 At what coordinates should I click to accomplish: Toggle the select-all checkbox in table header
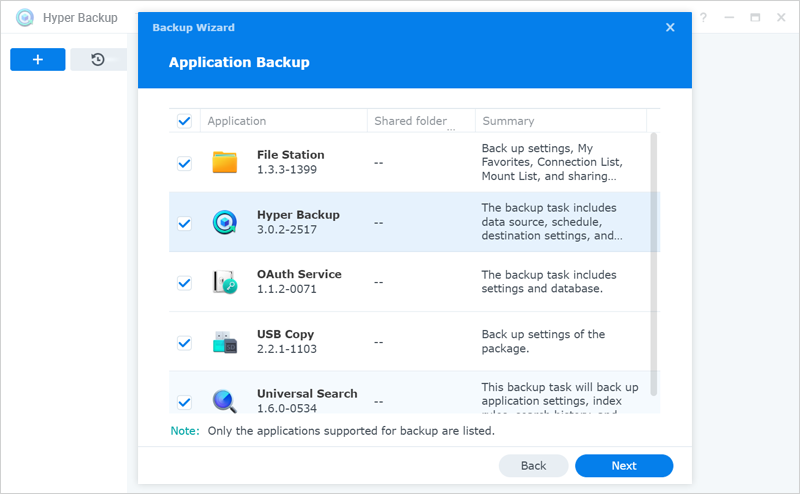click(x=184, y=121)
